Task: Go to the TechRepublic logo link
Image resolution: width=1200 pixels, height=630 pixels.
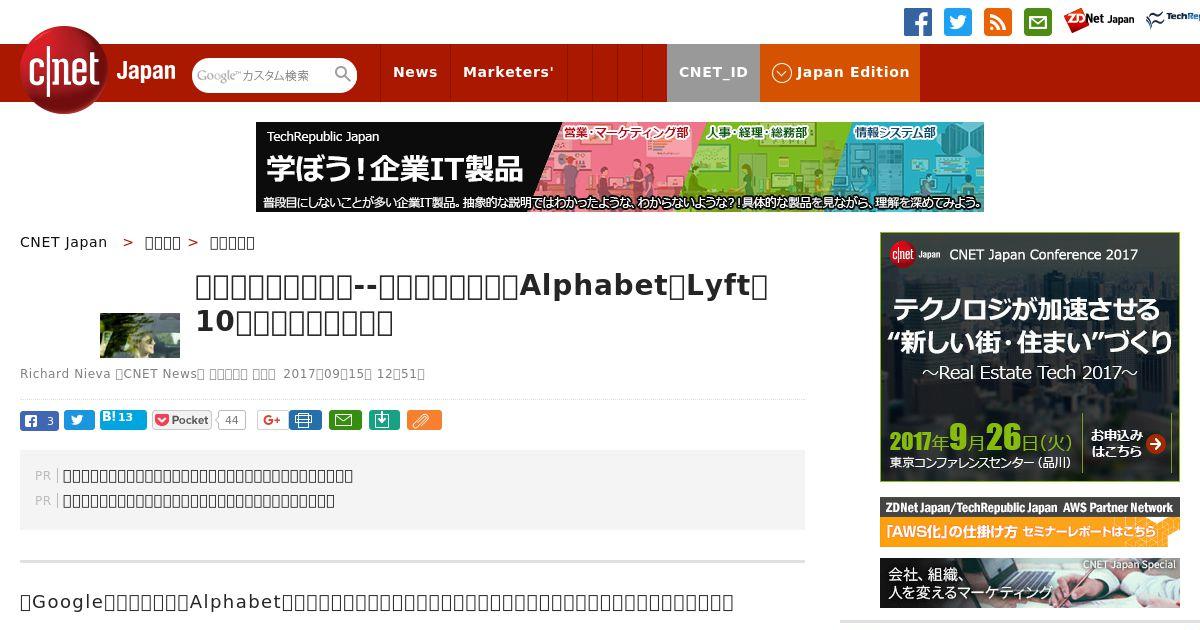Action: 1173,20
